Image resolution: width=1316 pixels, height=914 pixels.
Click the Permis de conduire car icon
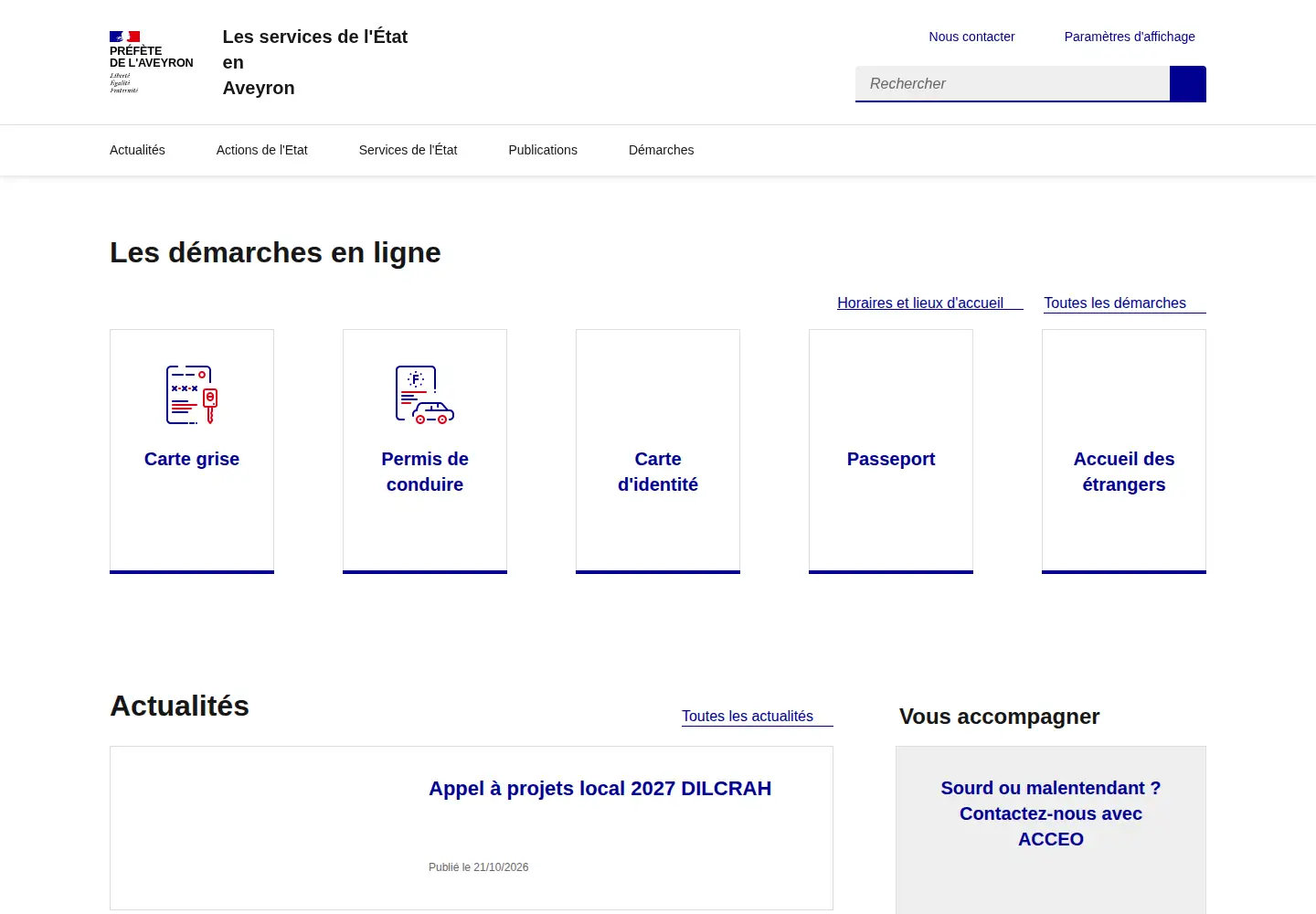[x=425, y=395]
